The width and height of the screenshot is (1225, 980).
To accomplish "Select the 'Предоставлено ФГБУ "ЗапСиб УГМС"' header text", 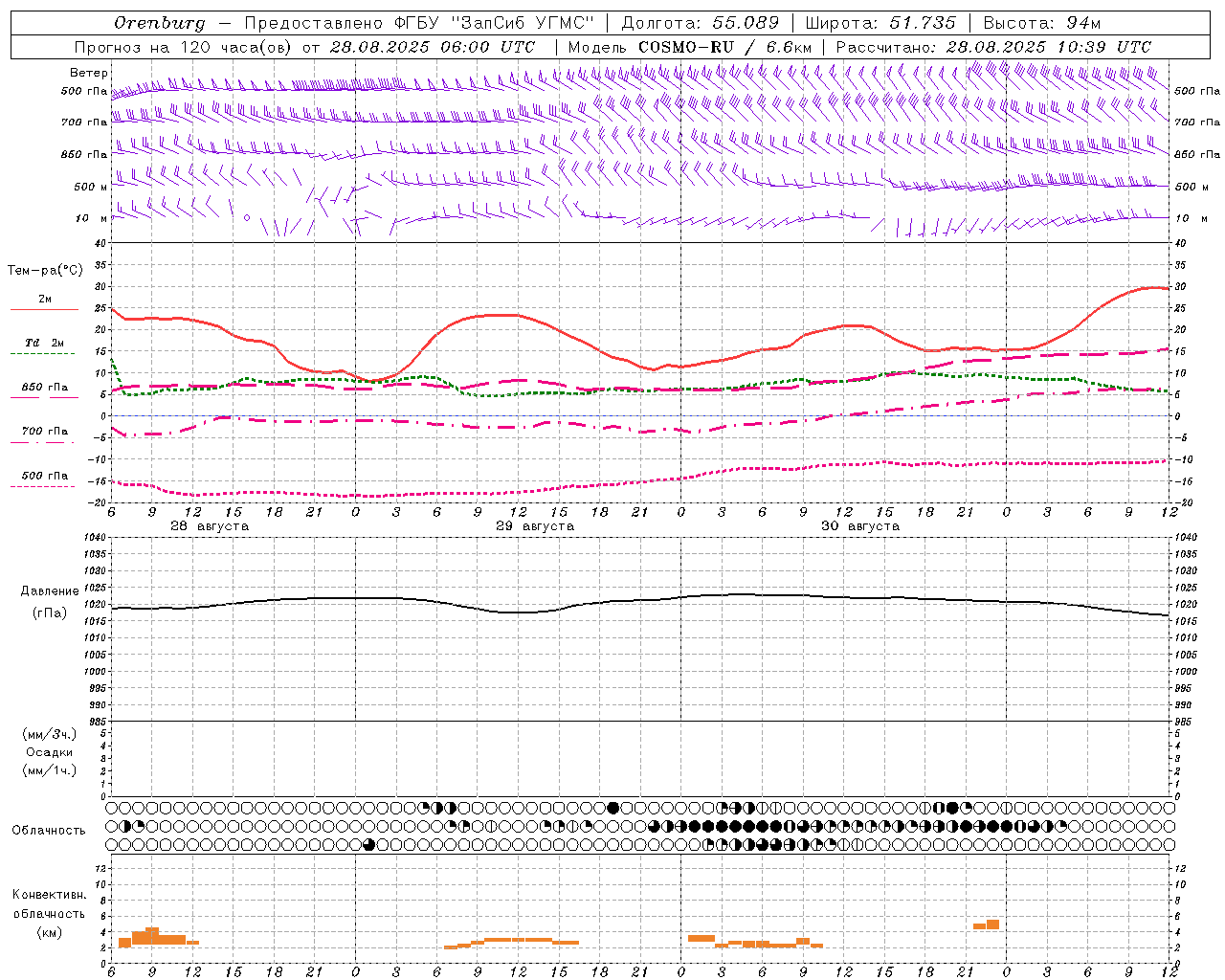I will pyautogui.click(x=420, y=23).
